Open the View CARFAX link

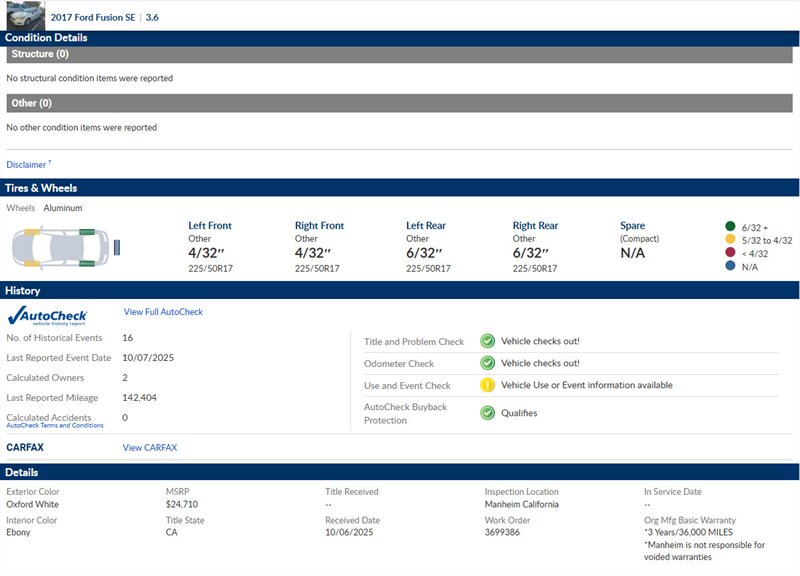150,447
